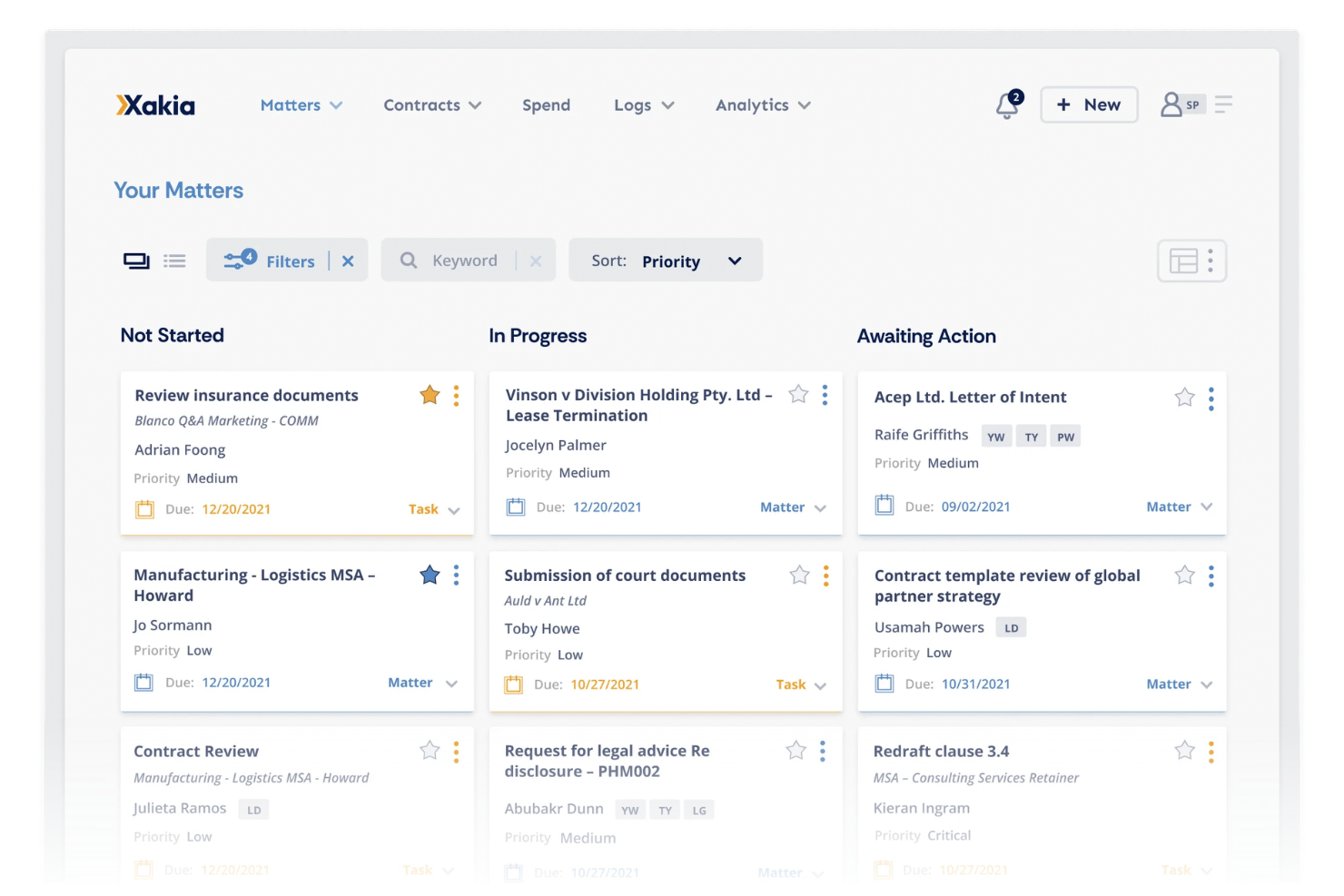This screenshot has width=1344, height=896.
Task: Open the Contracts menu
Action: 432,105
